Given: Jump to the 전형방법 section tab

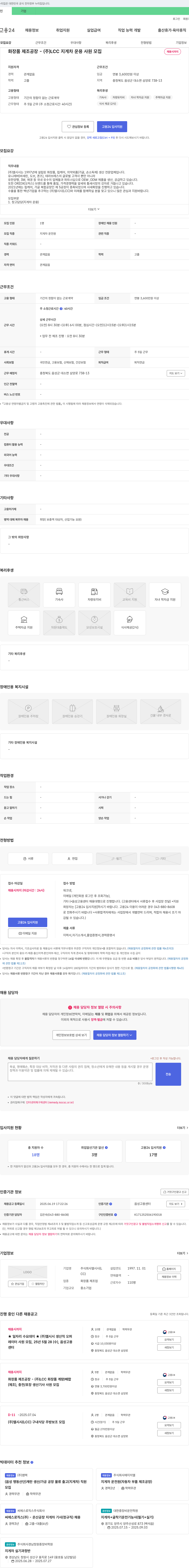Looking at the screenshot, I should tap(146, 43).
